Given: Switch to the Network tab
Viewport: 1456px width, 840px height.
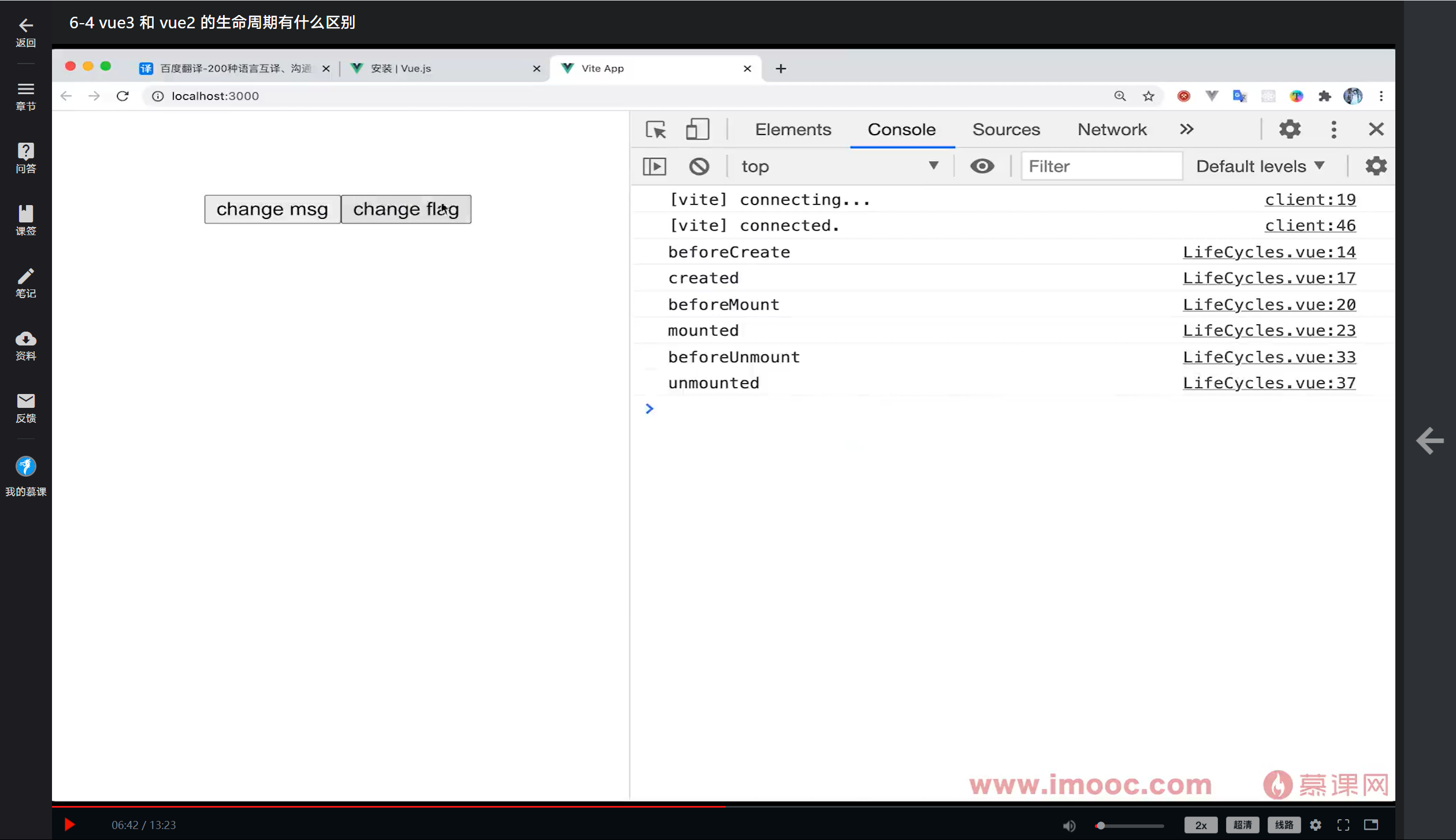Looking at the screenshot, I should 1112,129.
